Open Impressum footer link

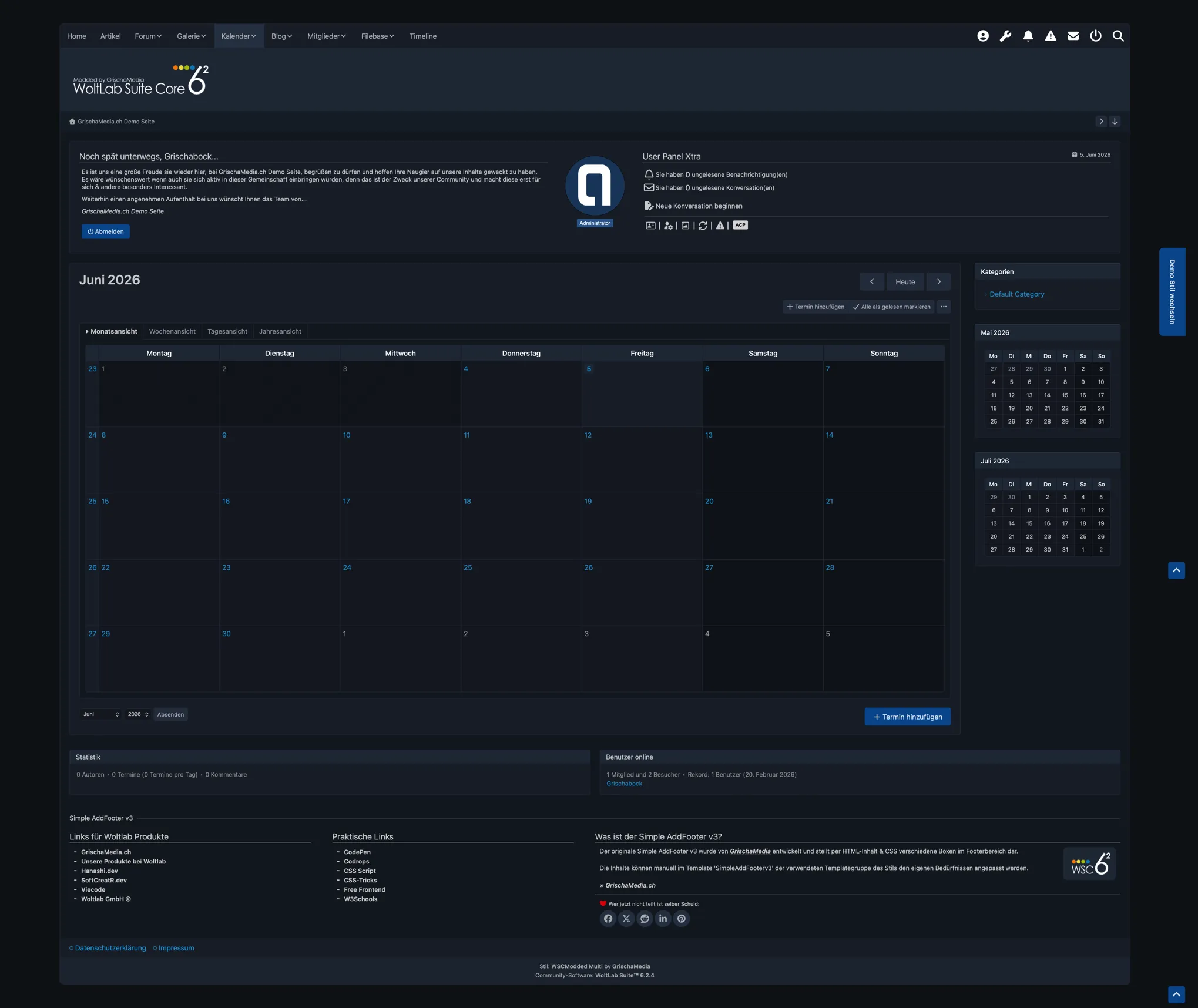(176, 948)
